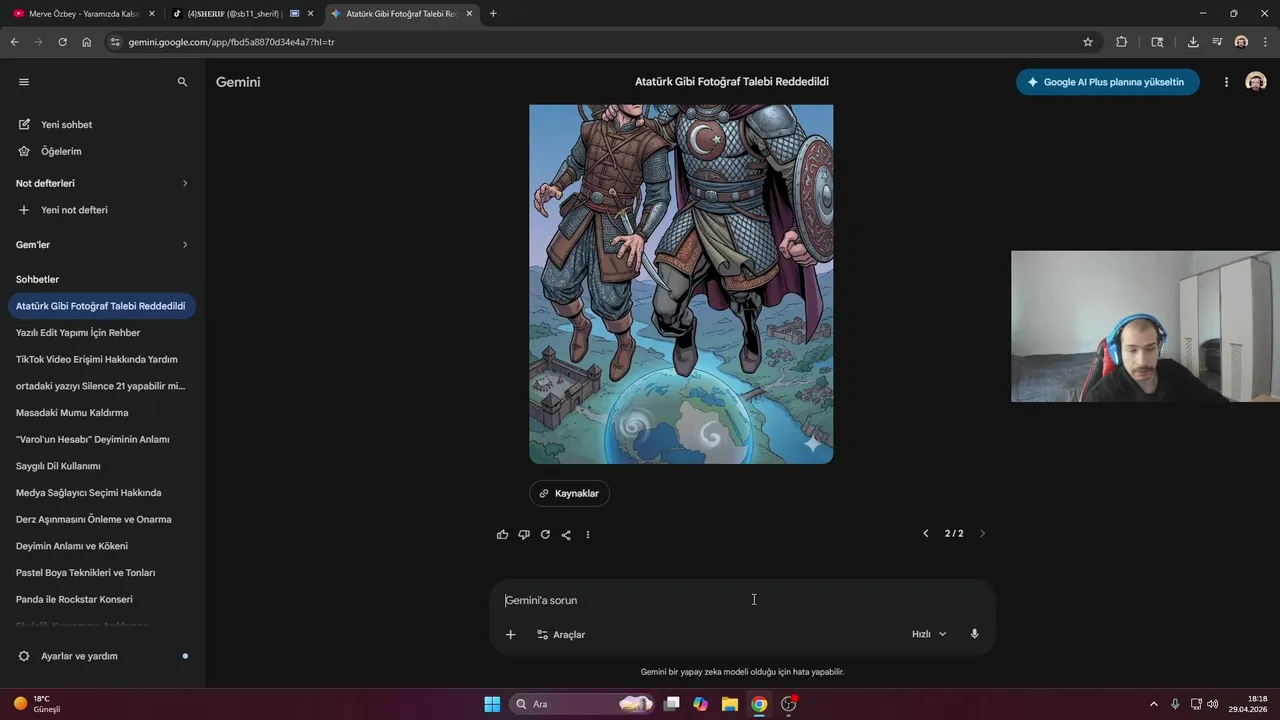This screenshot has width=1280, height=720.
Task: Switch to the Merve Özbey YouTube tab
Action: [x=85, y=14]
